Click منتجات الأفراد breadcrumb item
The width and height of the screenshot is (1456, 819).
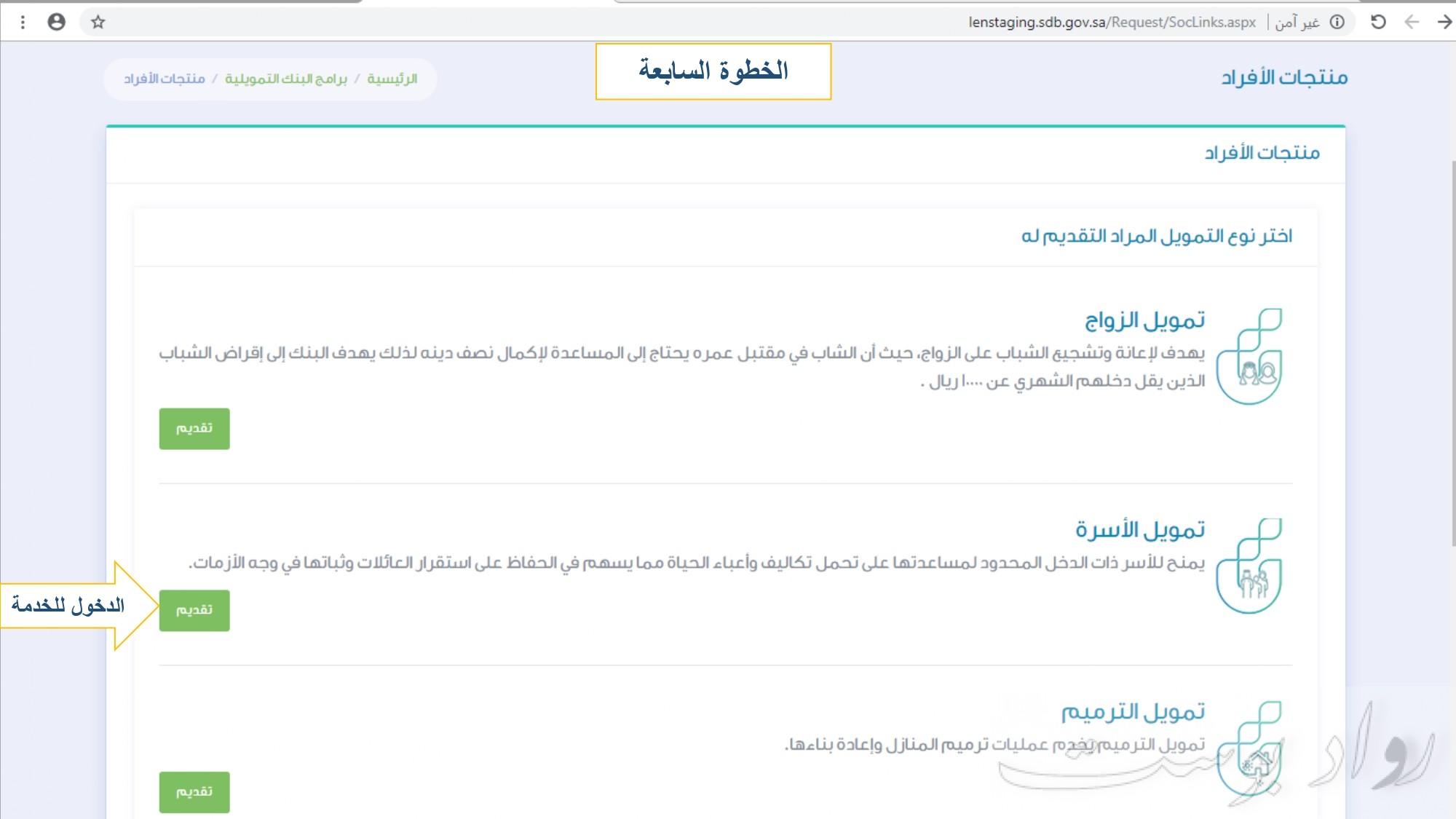[x=165, y=79]
